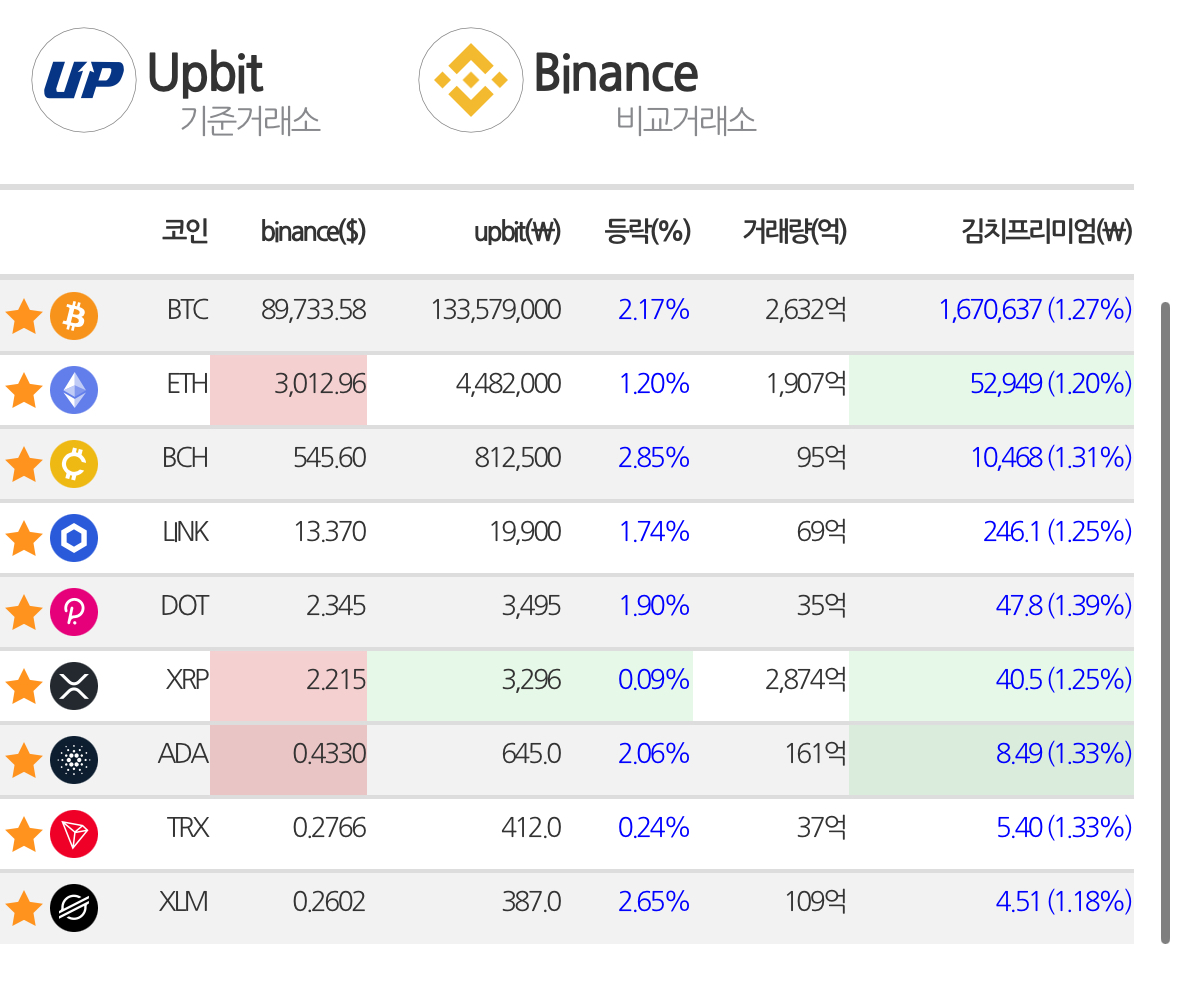Click LINK Upbit price 19,900

(526, 532)
